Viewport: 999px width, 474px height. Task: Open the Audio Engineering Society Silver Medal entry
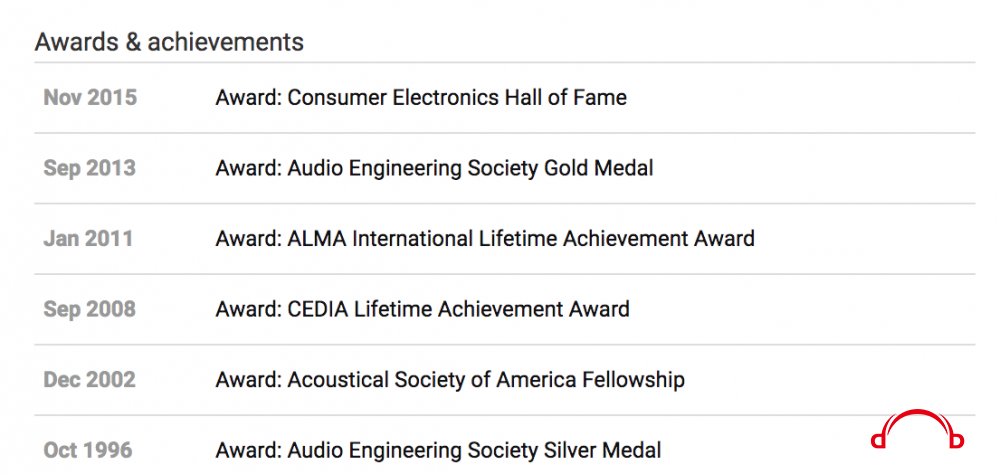(x=438, y=450)
